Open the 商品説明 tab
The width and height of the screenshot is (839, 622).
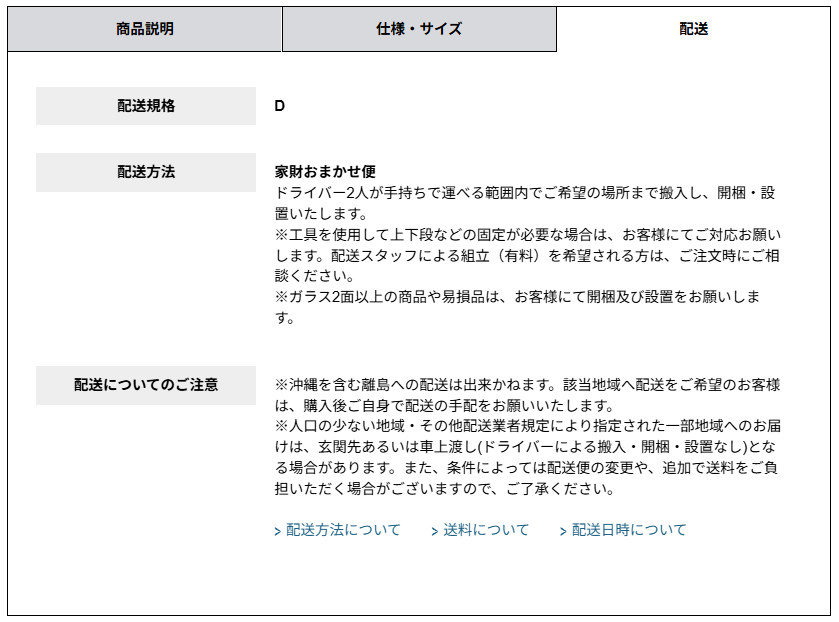[145, 29]
